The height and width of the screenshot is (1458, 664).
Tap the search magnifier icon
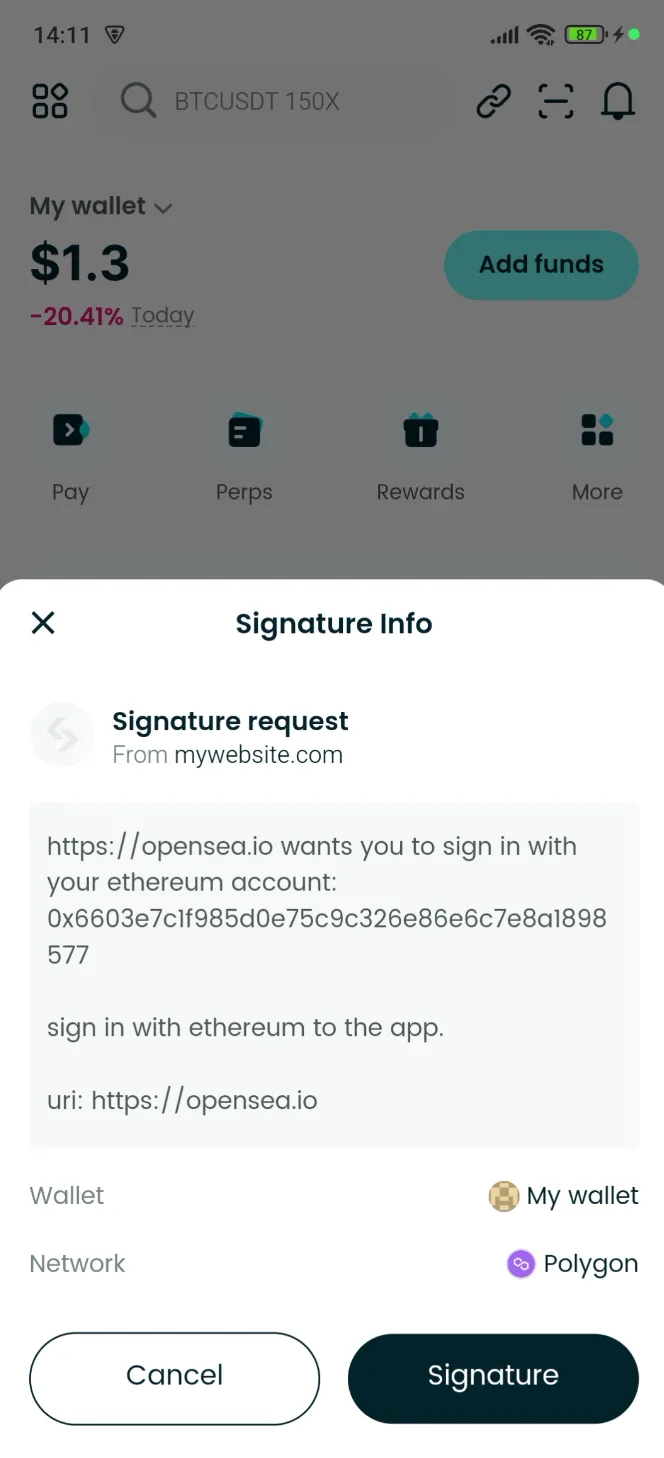click(138, 101)
